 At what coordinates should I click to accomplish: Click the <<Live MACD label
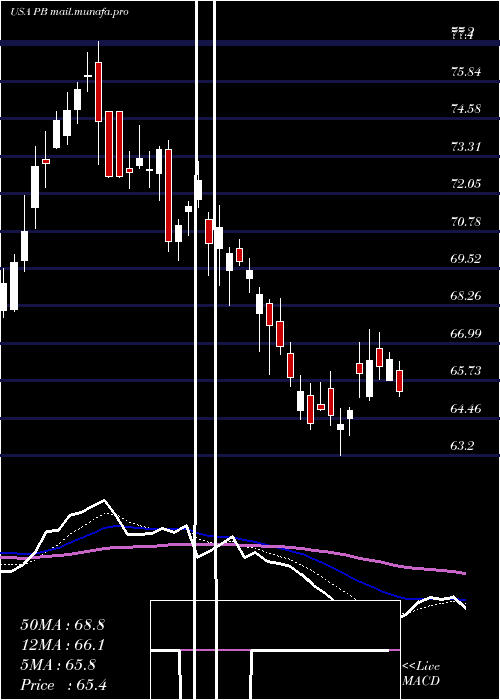click(421, 674)
